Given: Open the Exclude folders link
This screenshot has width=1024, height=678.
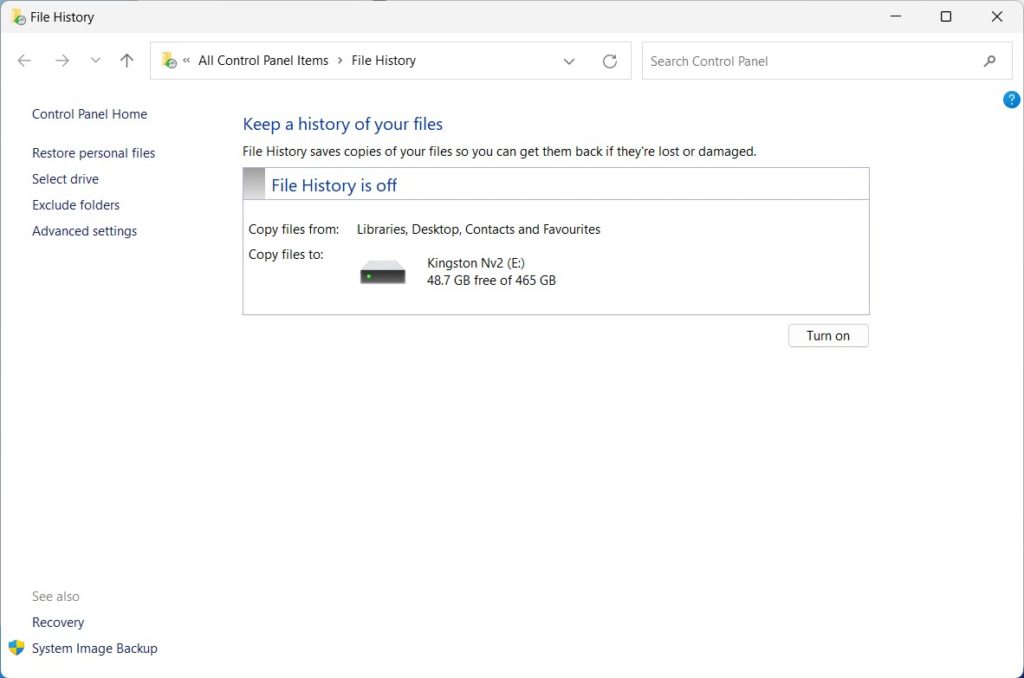Looking at the screenshot, I should [76, 205].
